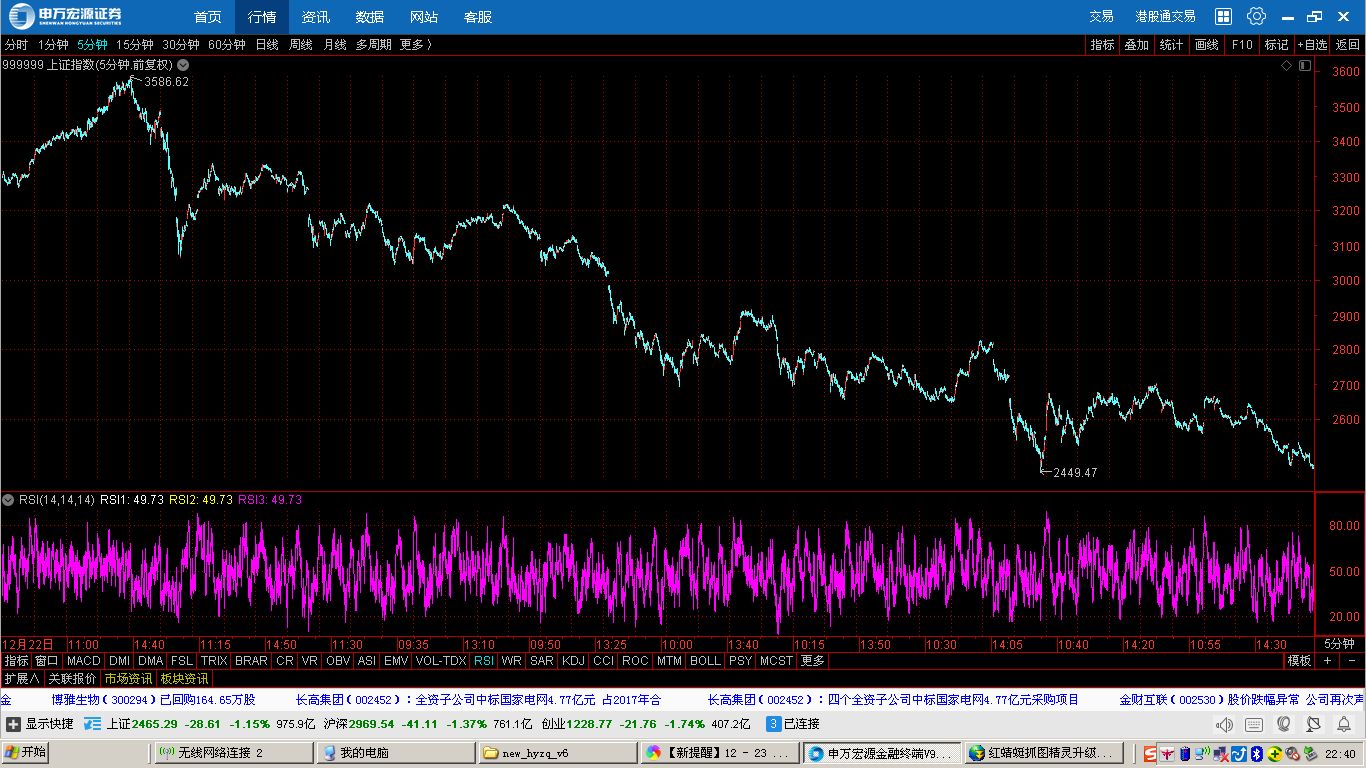Open the 窗口 option in indicator bar
Viewport: 1366px width, 768px height.
point(47,661)
